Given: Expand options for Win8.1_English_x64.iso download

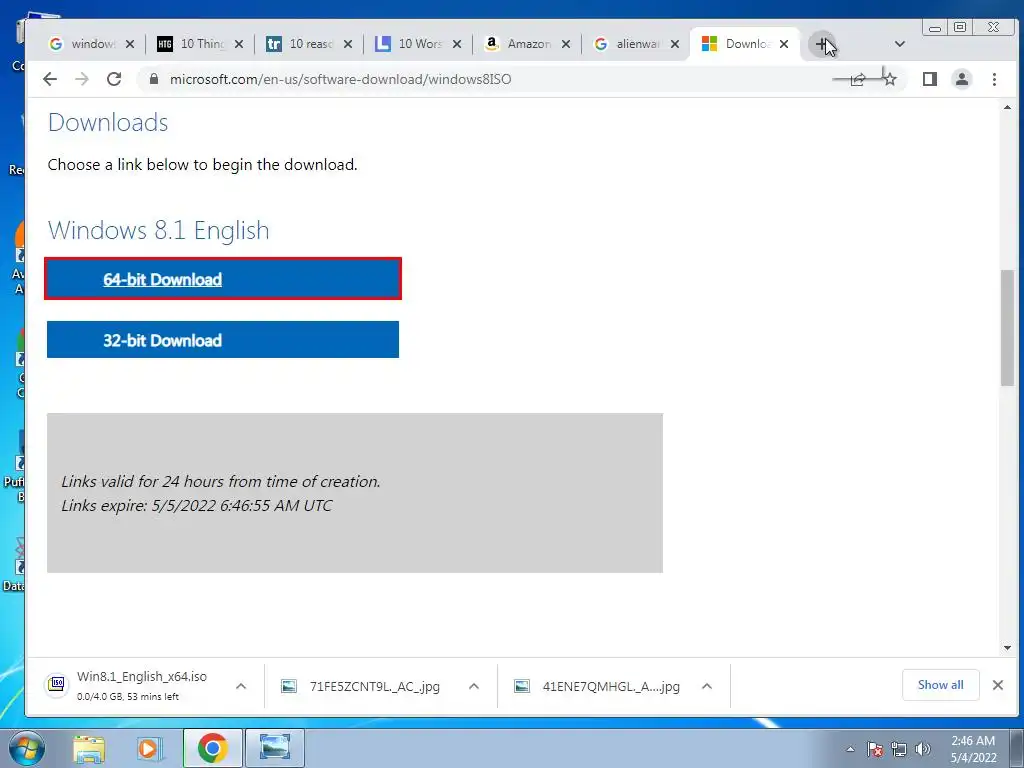Looking at the screenshot, I should pos(241,686).
